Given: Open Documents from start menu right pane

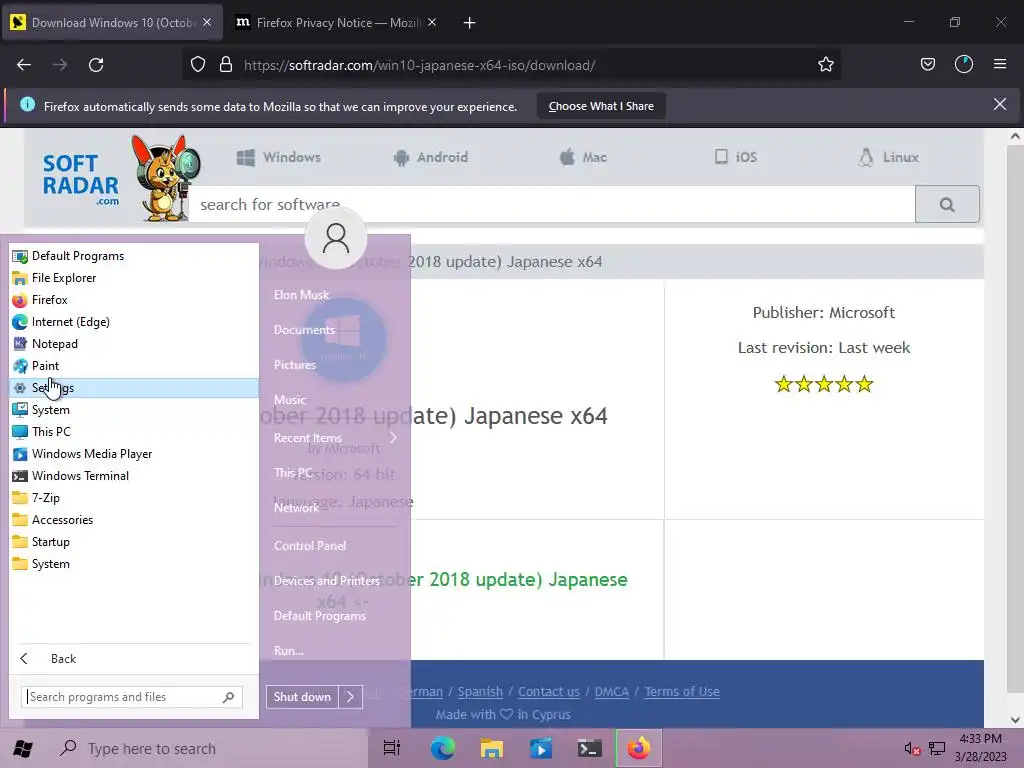Looking at the screenshot, I should pos(304,330).
